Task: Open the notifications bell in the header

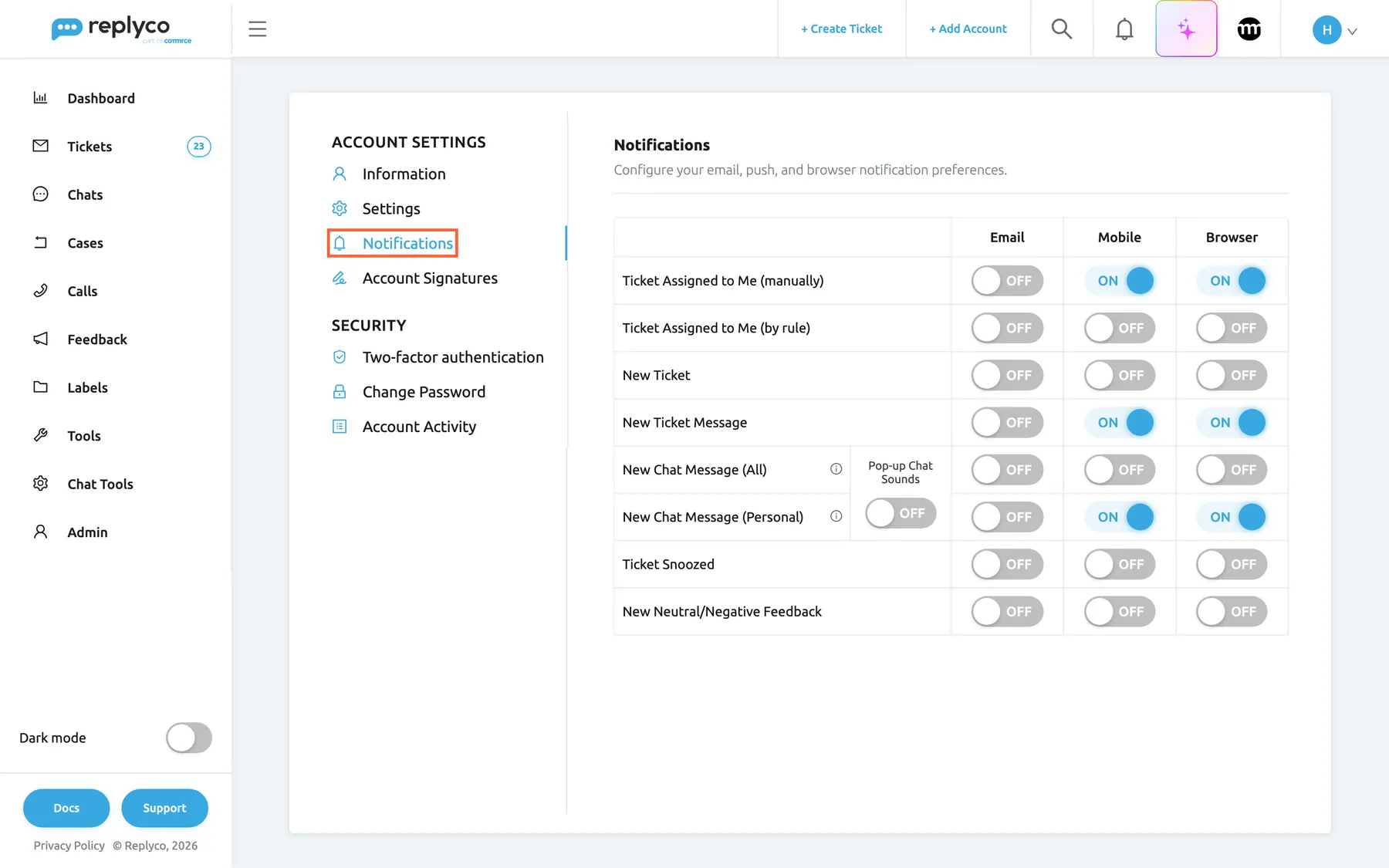Action: [x=1124, y=29]
